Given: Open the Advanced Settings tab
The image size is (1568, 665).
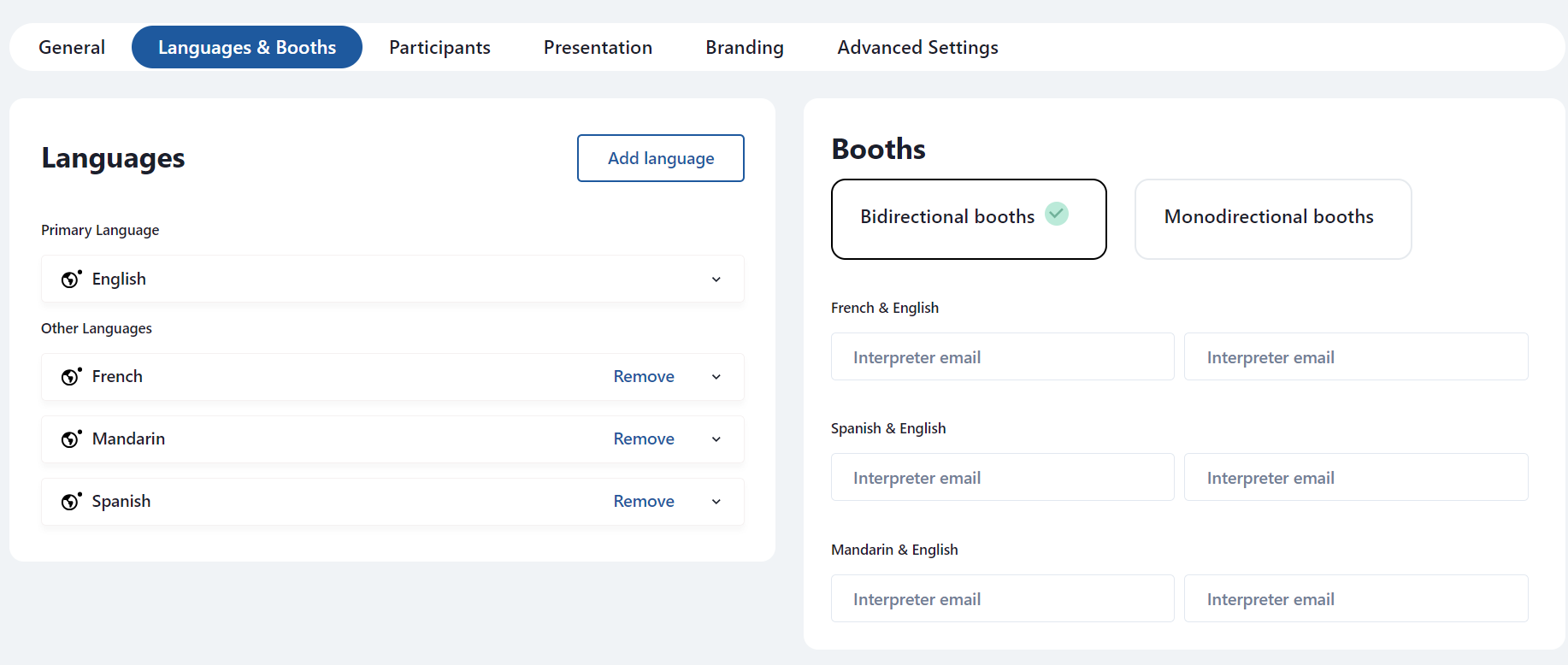Looking at the screenshot, I should click(x=917, y=47).
